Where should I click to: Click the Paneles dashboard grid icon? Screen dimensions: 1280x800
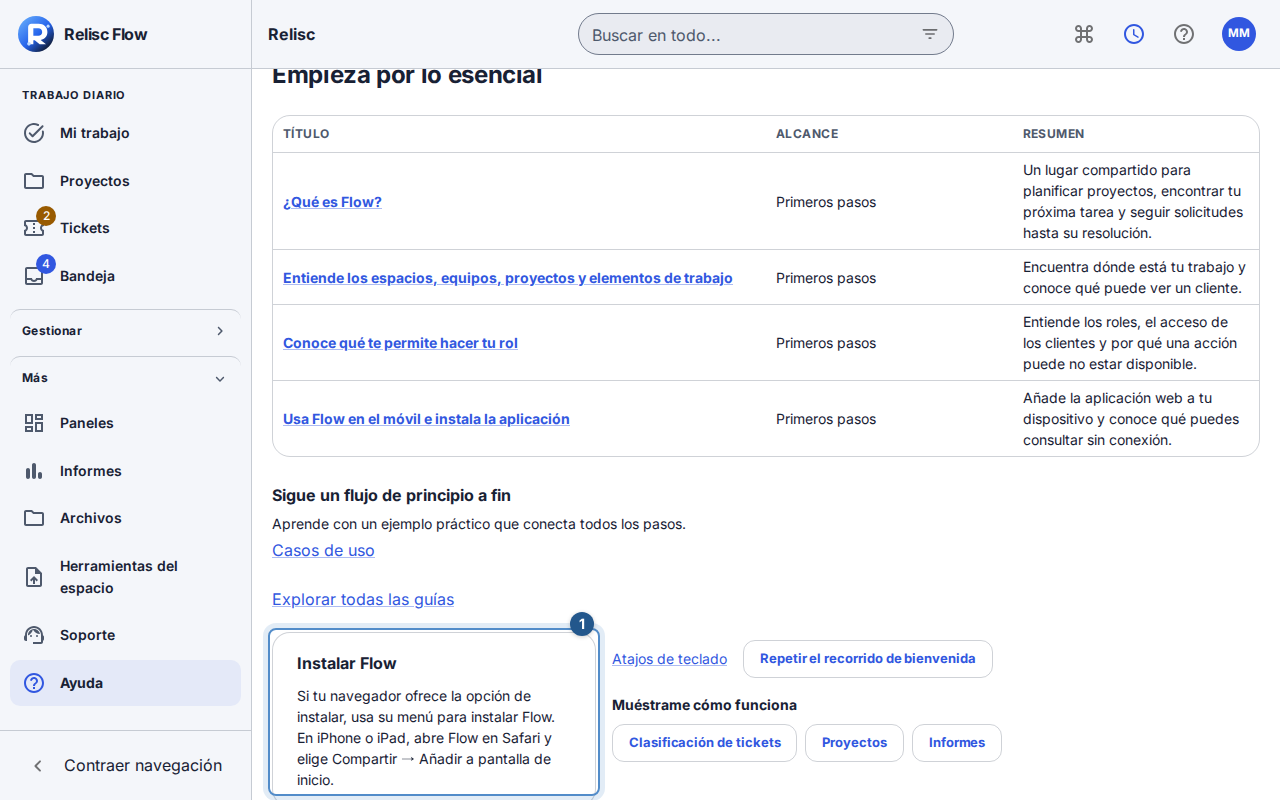coord(34,423)
